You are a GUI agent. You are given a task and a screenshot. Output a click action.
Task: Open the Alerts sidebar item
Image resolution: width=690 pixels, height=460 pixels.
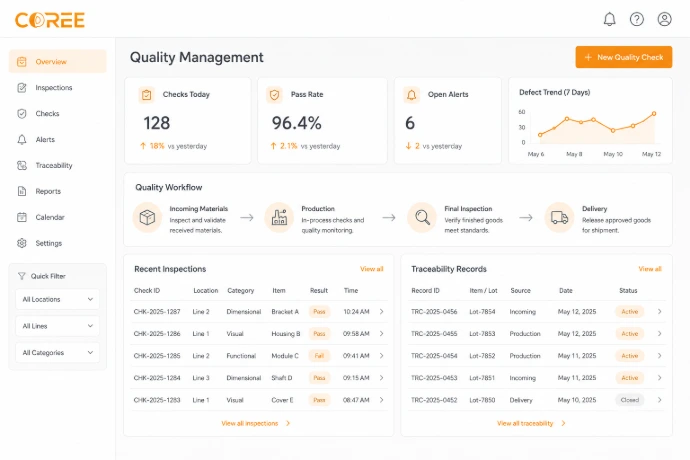pyautogui.click(x=45, y=140)
